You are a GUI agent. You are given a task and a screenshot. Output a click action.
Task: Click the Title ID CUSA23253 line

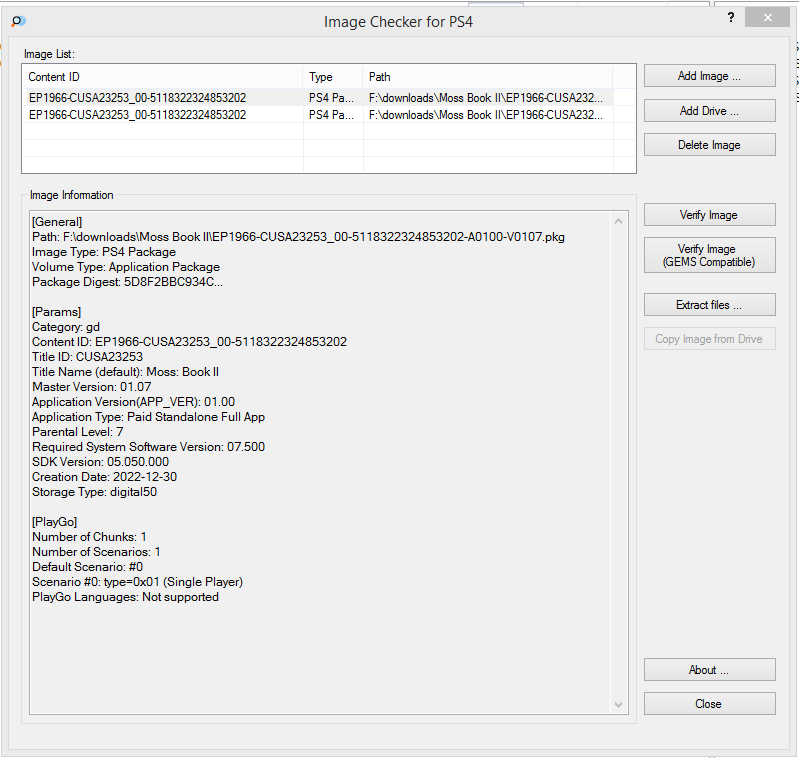(87, 357)
